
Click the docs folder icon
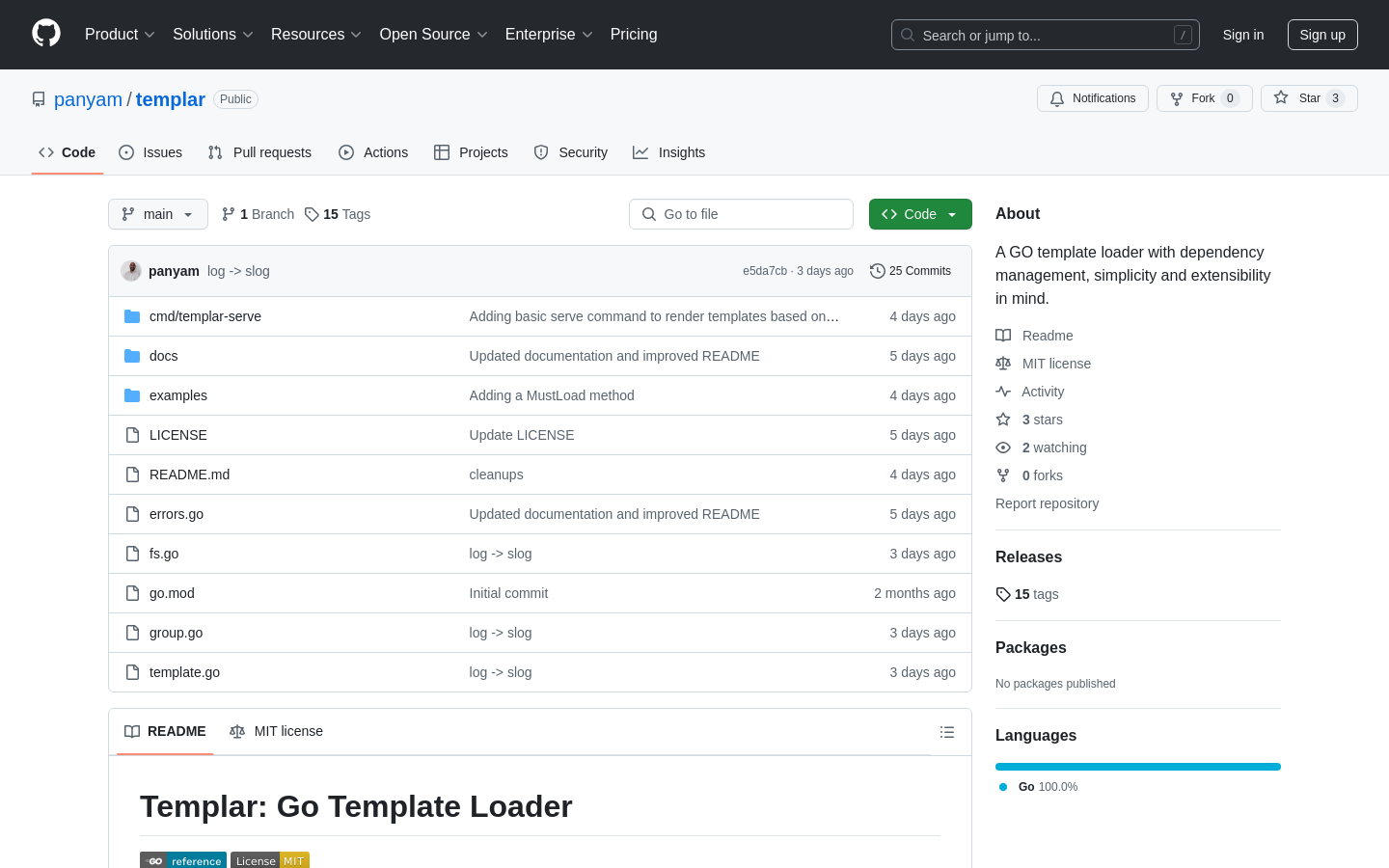tap(132, 356)
